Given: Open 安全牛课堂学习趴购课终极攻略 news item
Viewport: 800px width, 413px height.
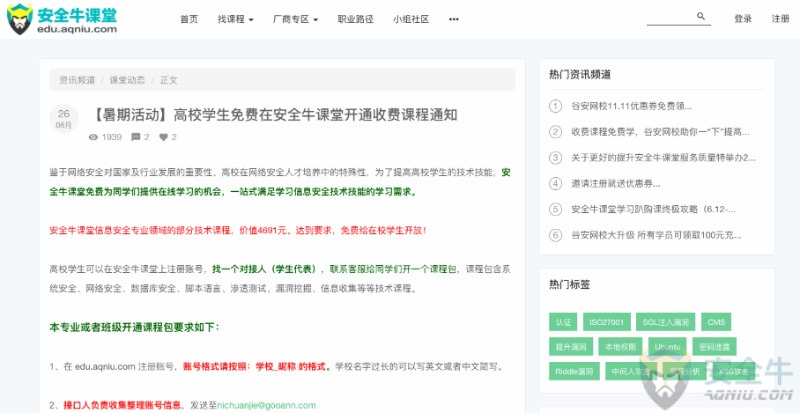Looking at the screenshot, I should [x=654, y=209].
